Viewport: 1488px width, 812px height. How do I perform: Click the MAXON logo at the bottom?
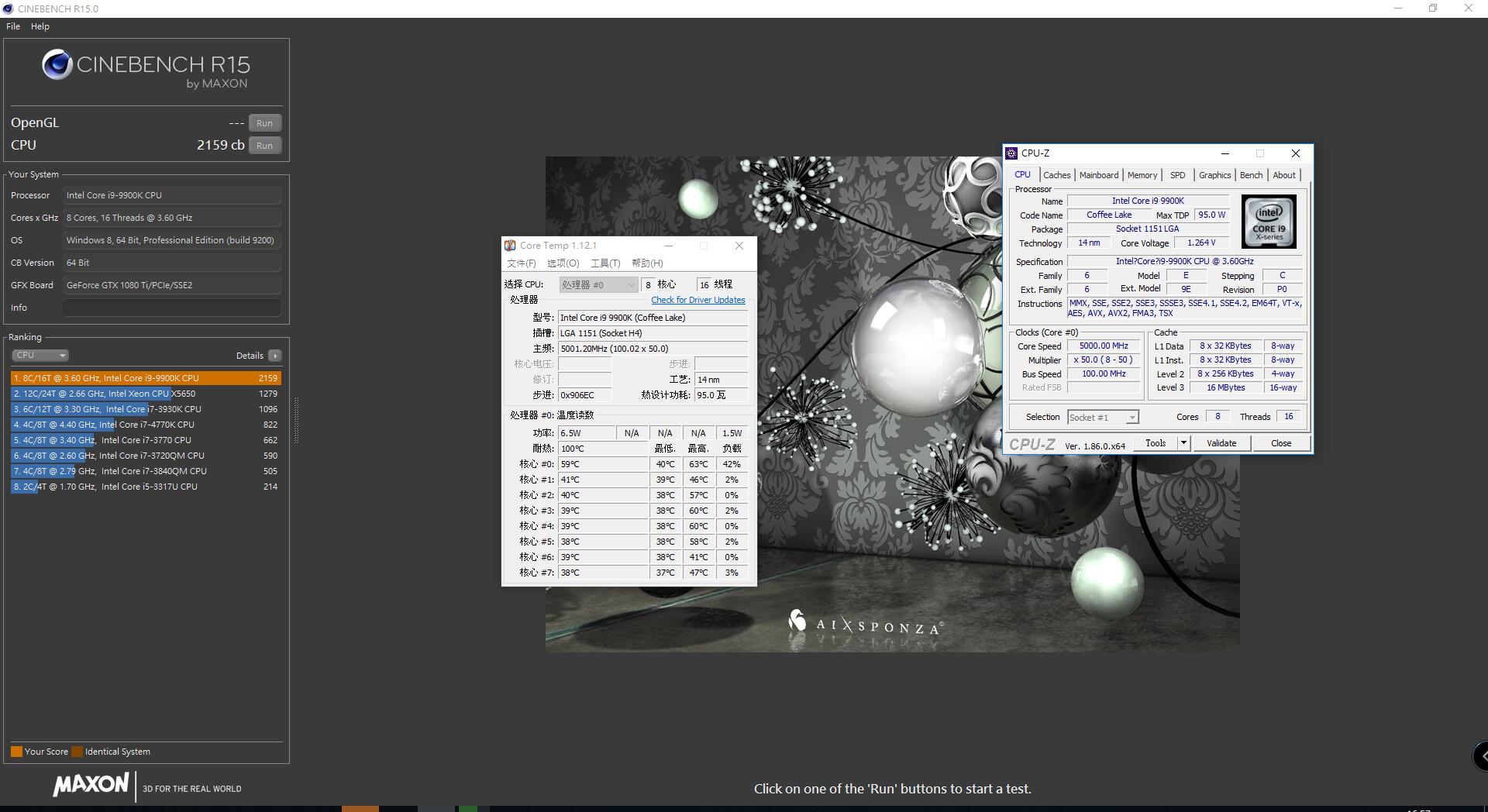tap(91, 785)
